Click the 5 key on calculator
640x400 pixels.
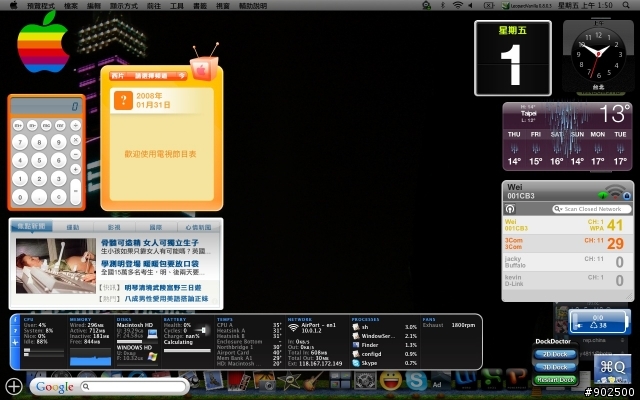39,160
